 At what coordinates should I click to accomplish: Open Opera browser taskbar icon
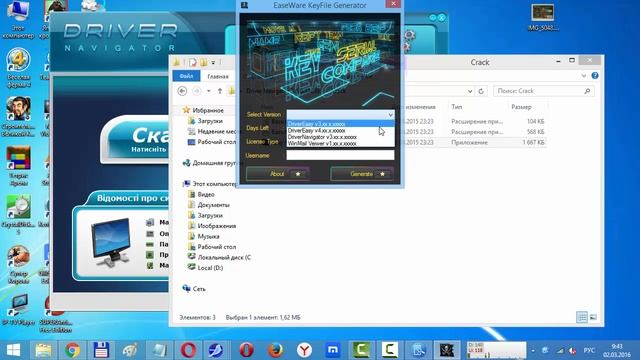coord(188,350)
